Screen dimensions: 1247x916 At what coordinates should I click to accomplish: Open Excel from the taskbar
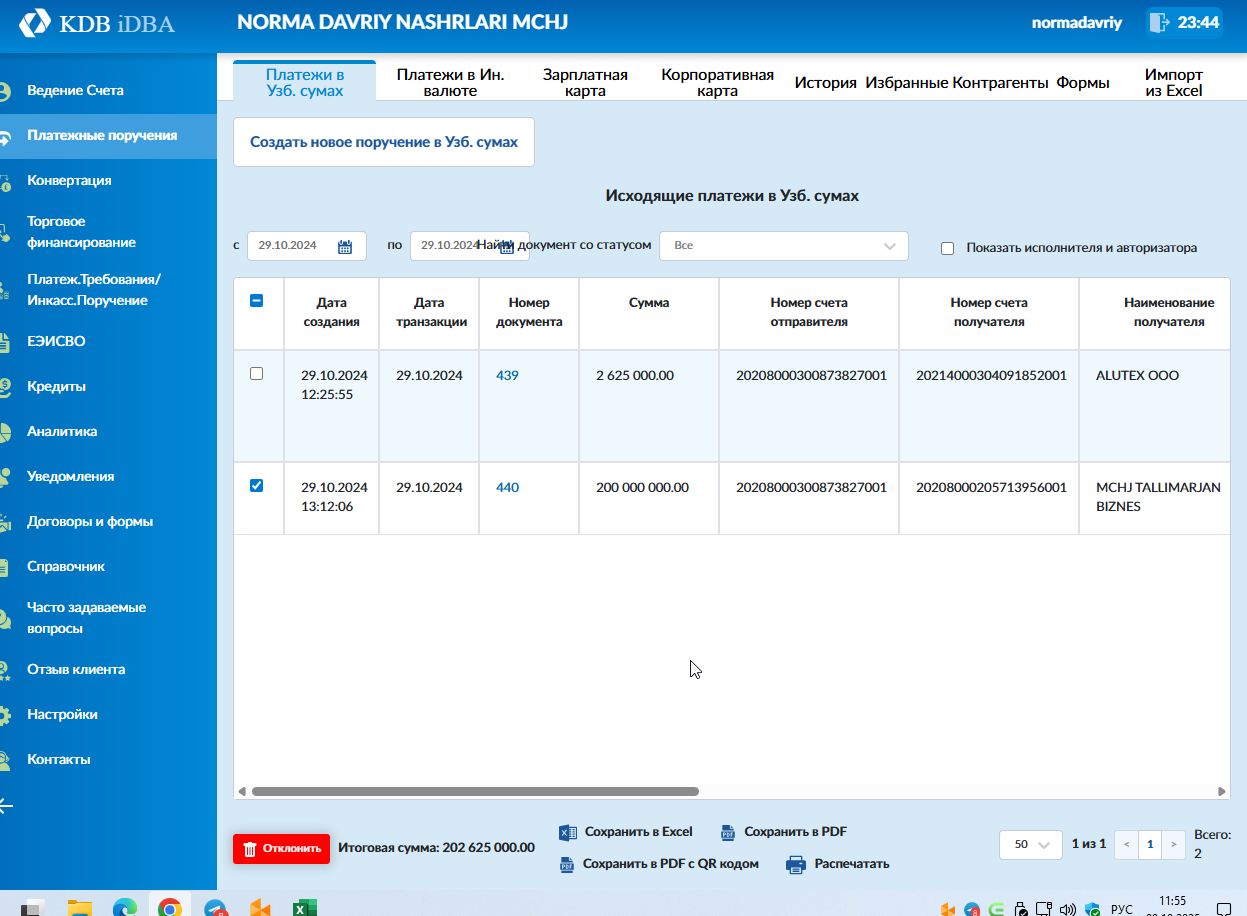pos(304,907)
